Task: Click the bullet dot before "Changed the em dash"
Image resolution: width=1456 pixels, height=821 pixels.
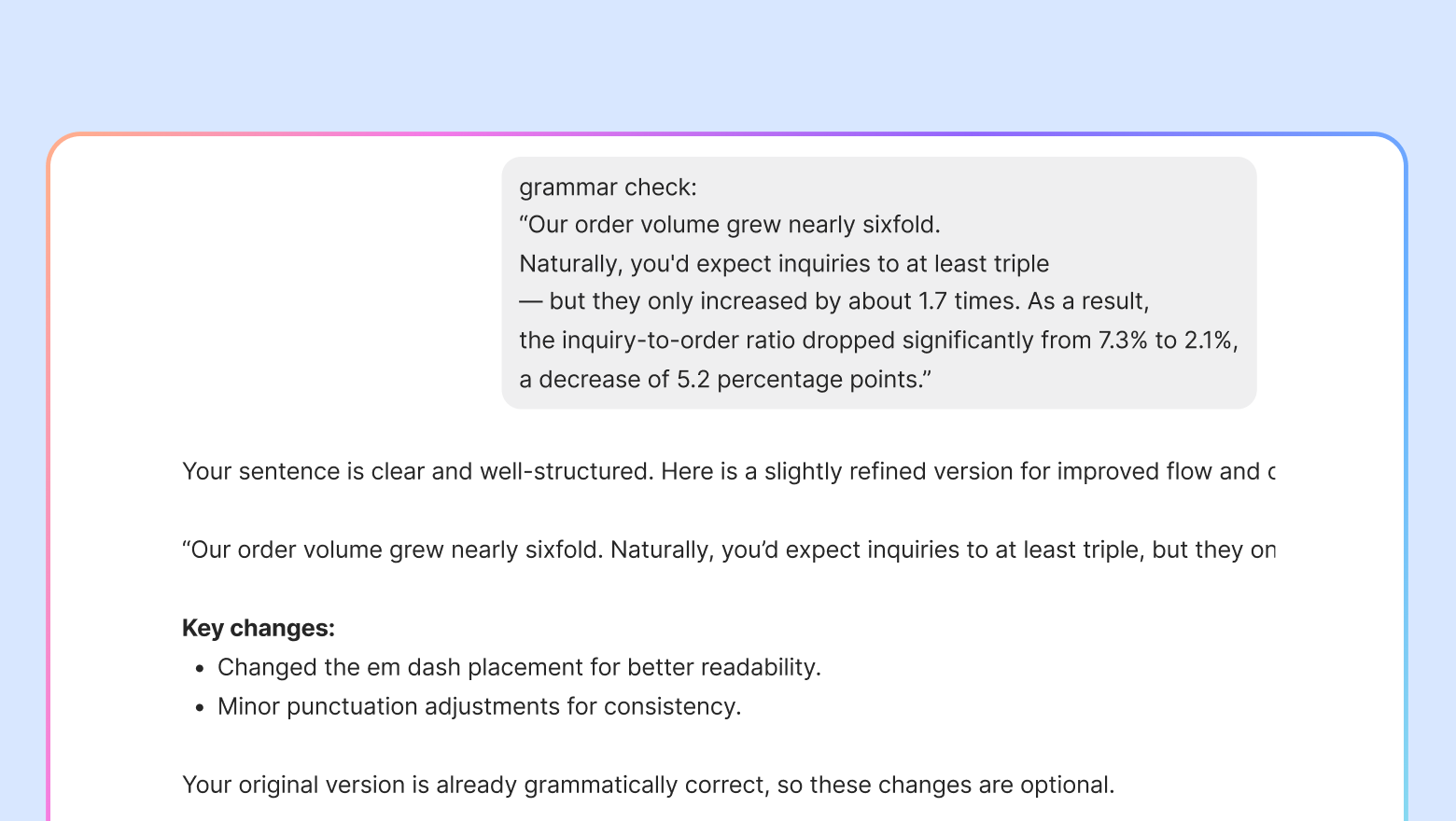Action: point(200,669)
